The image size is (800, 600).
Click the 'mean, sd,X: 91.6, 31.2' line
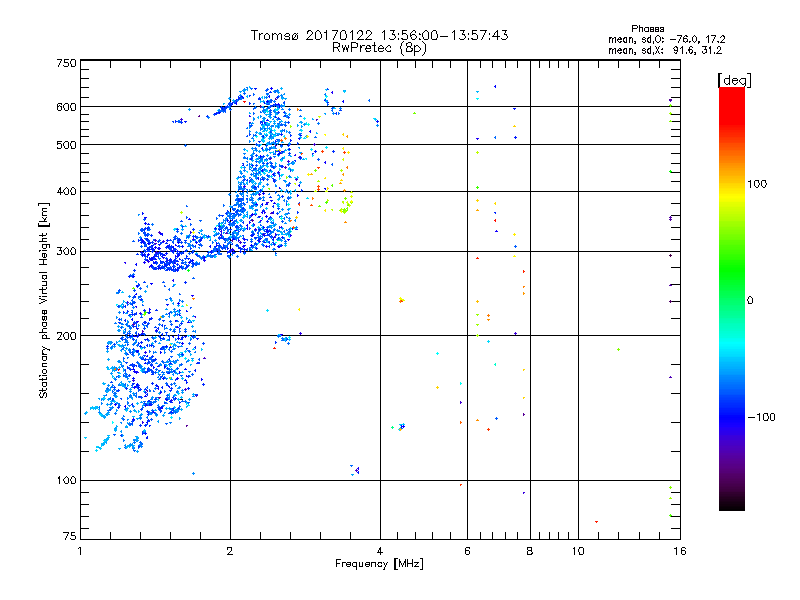click(665, 51)
